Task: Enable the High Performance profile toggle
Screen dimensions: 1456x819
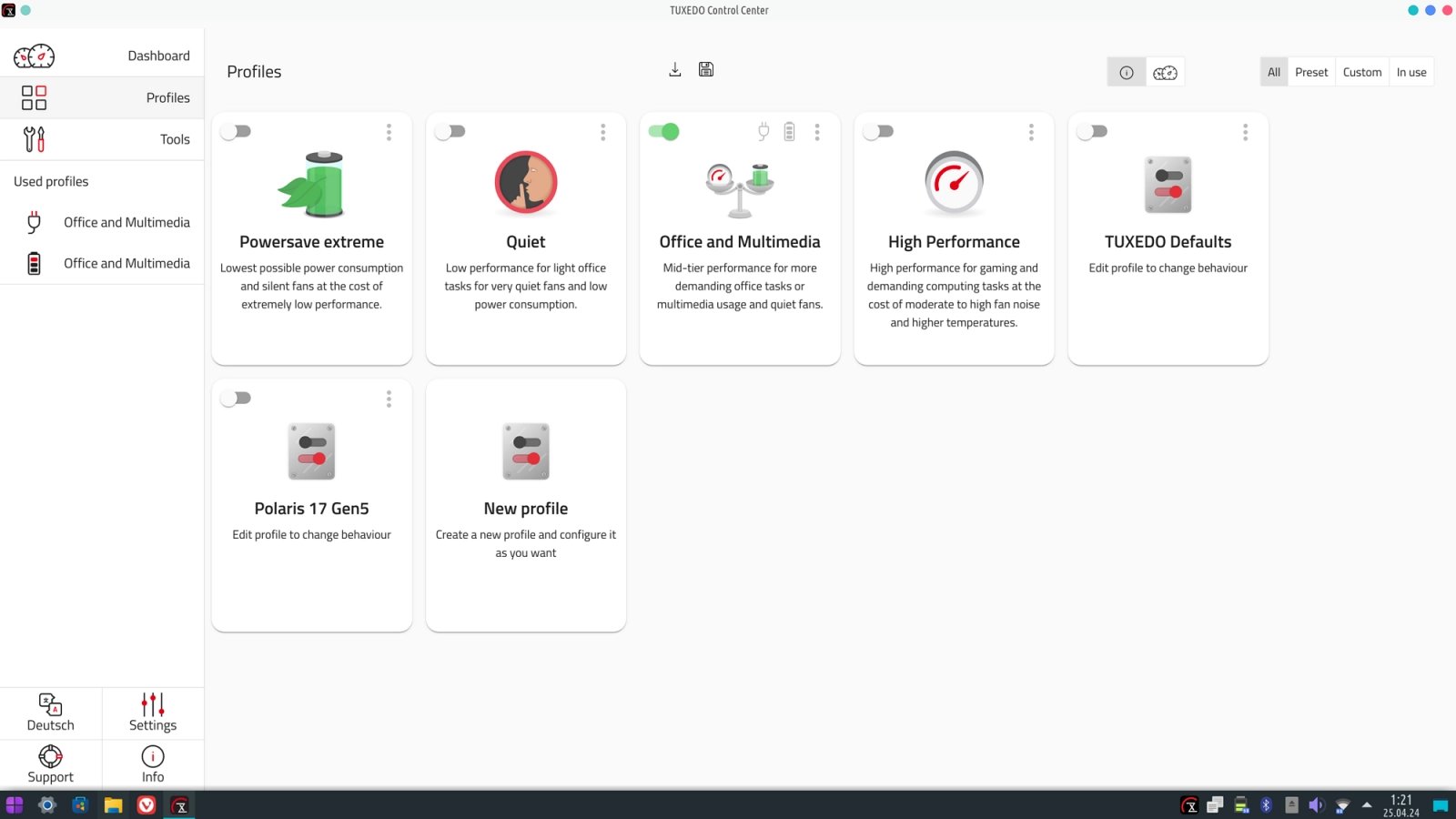Action: tap(878, 132)
